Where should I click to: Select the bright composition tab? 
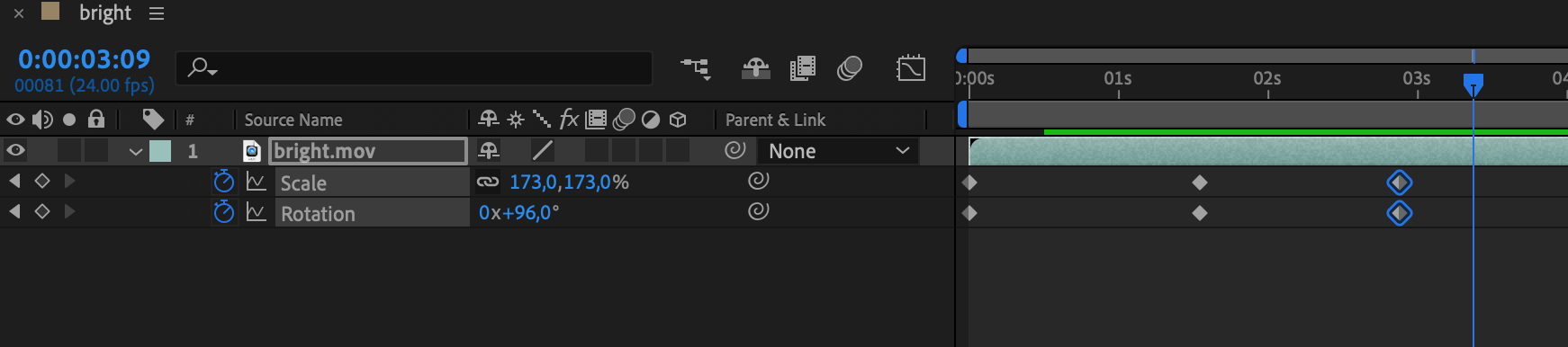(x=105, y=13)
